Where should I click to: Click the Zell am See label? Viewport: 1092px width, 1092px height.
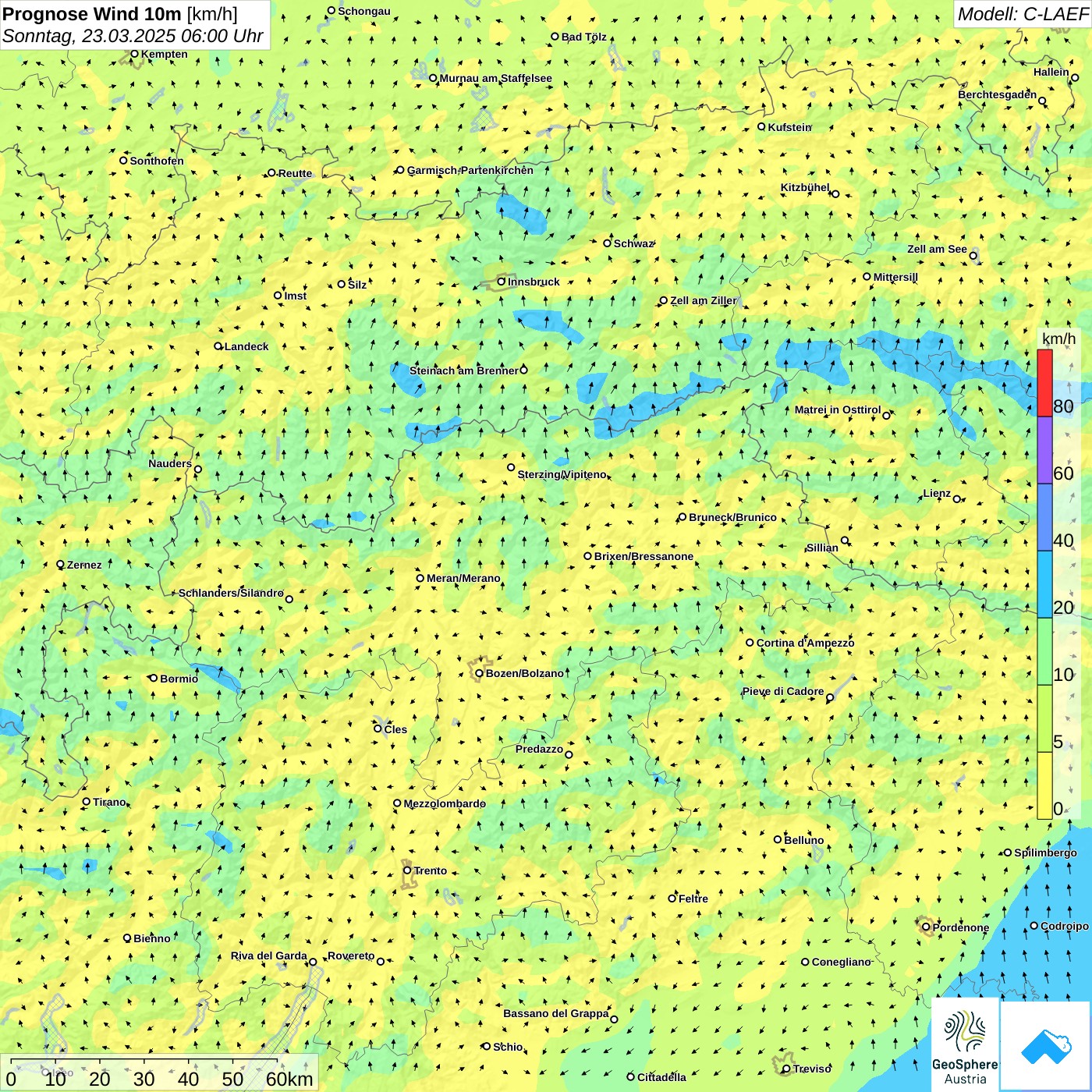937,249
